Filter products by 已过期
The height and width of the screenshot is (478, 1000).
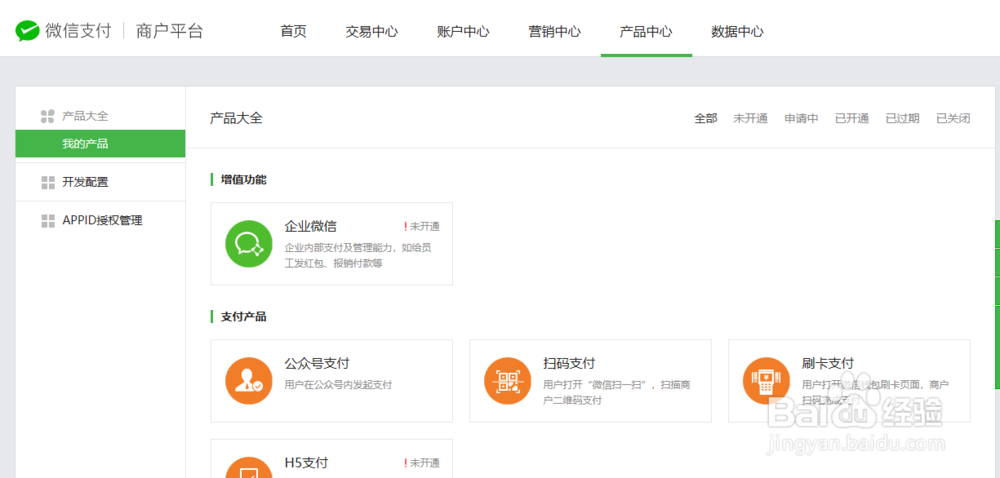pos(902,118)
